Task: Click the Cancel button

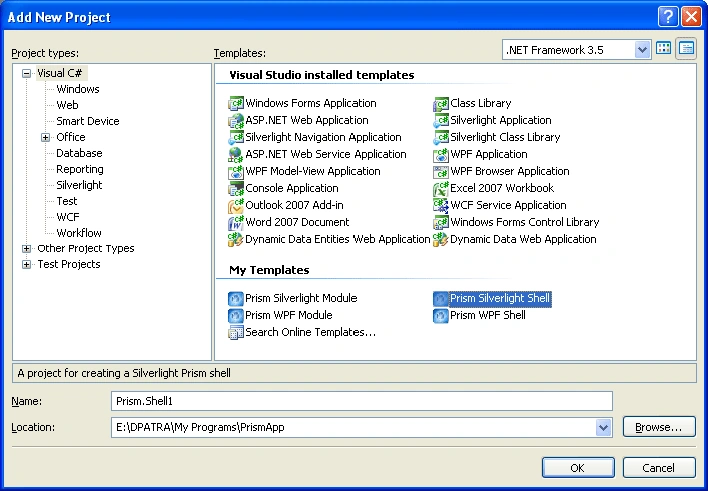Action: click(659, 468)
